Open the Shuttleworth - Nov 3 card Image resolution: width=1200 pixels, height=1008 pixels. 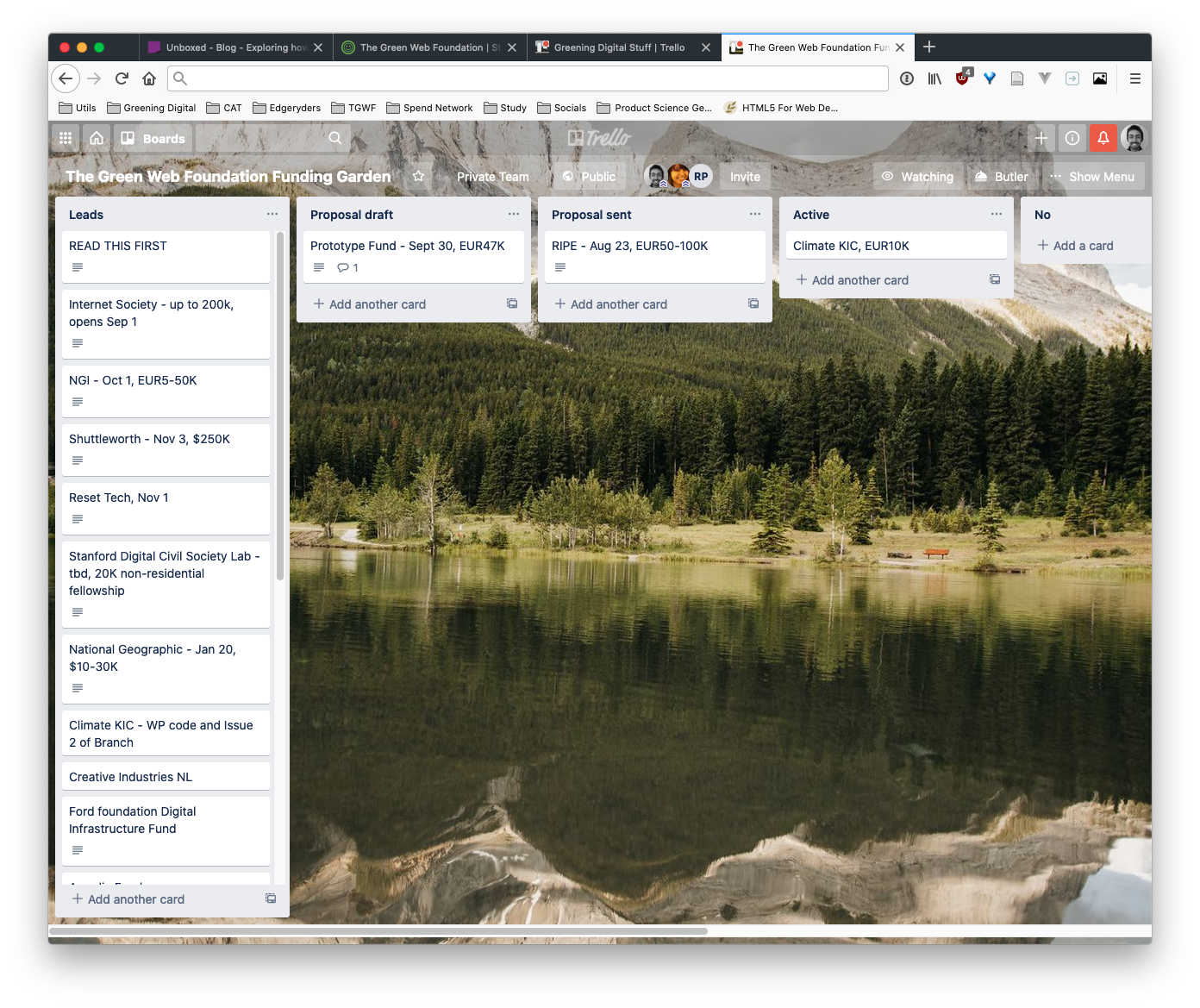click(x=166, y=449)
